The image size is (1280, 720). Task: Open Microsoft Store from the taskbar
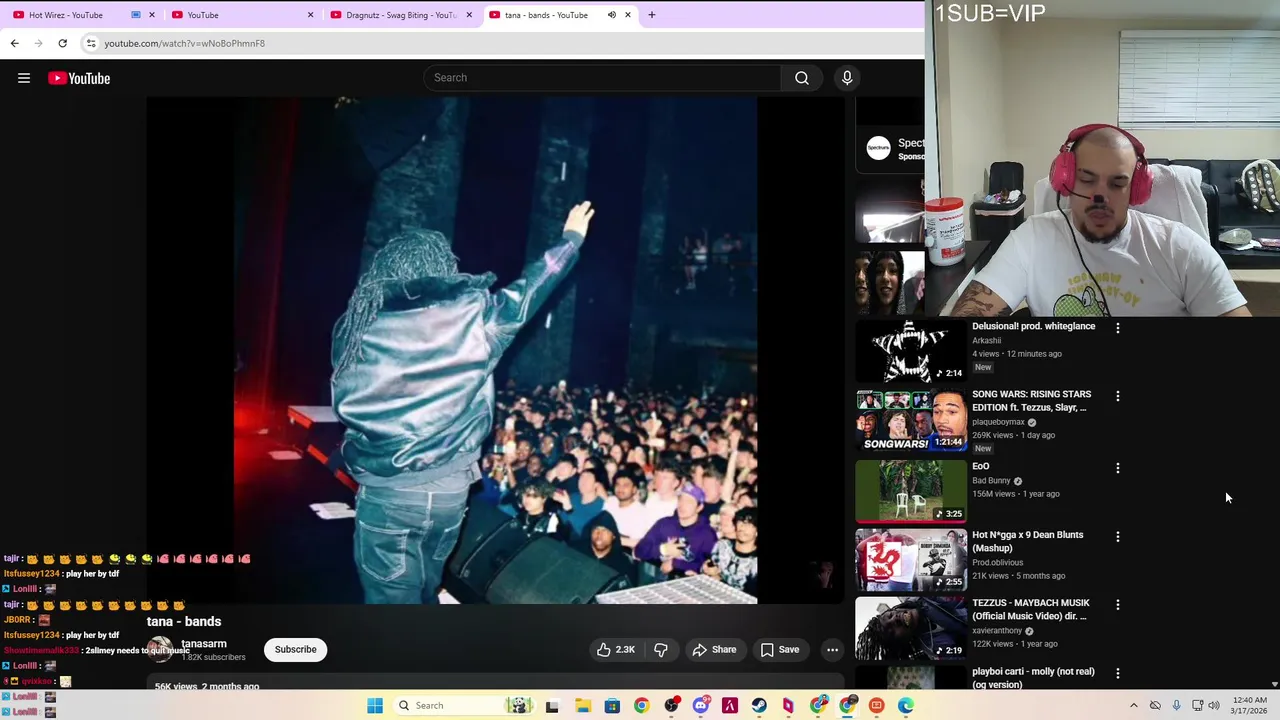(x=612, y=706)
